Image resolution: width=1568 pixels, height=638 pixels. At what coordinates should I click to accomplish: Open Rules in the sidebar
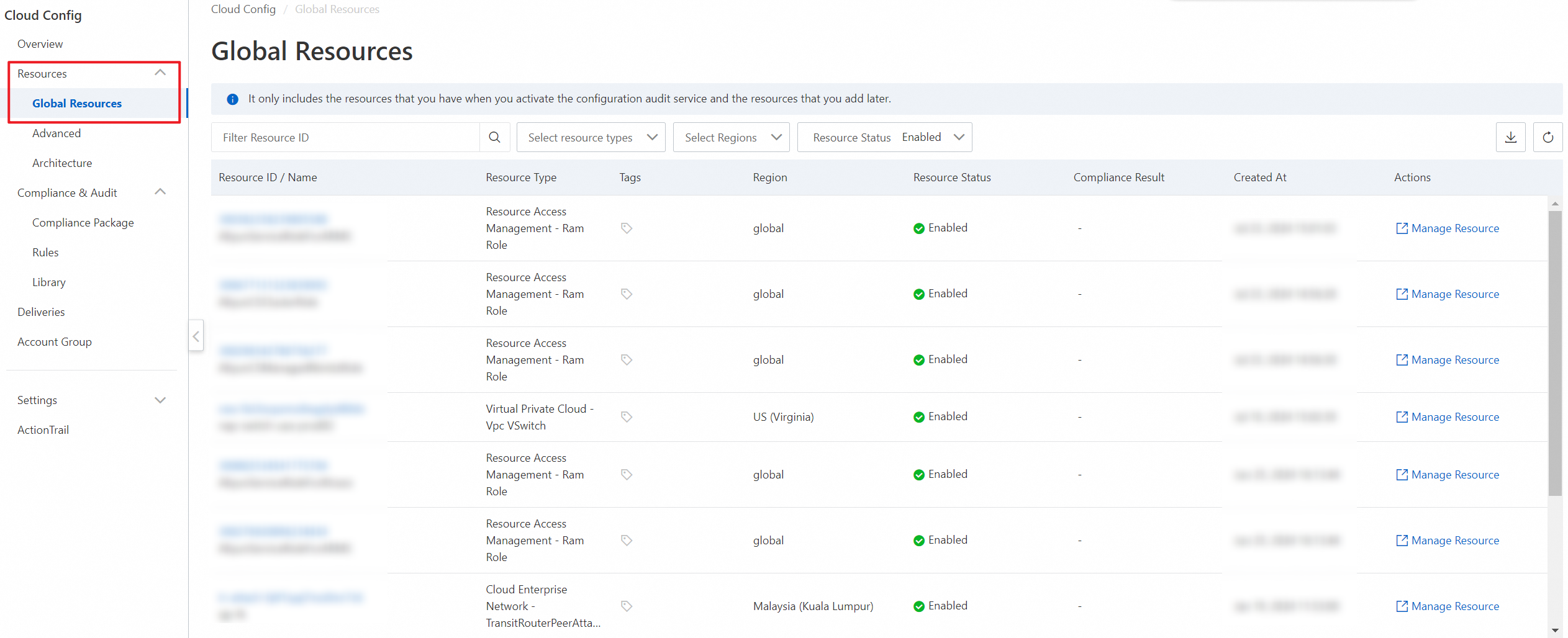point(45,253)
